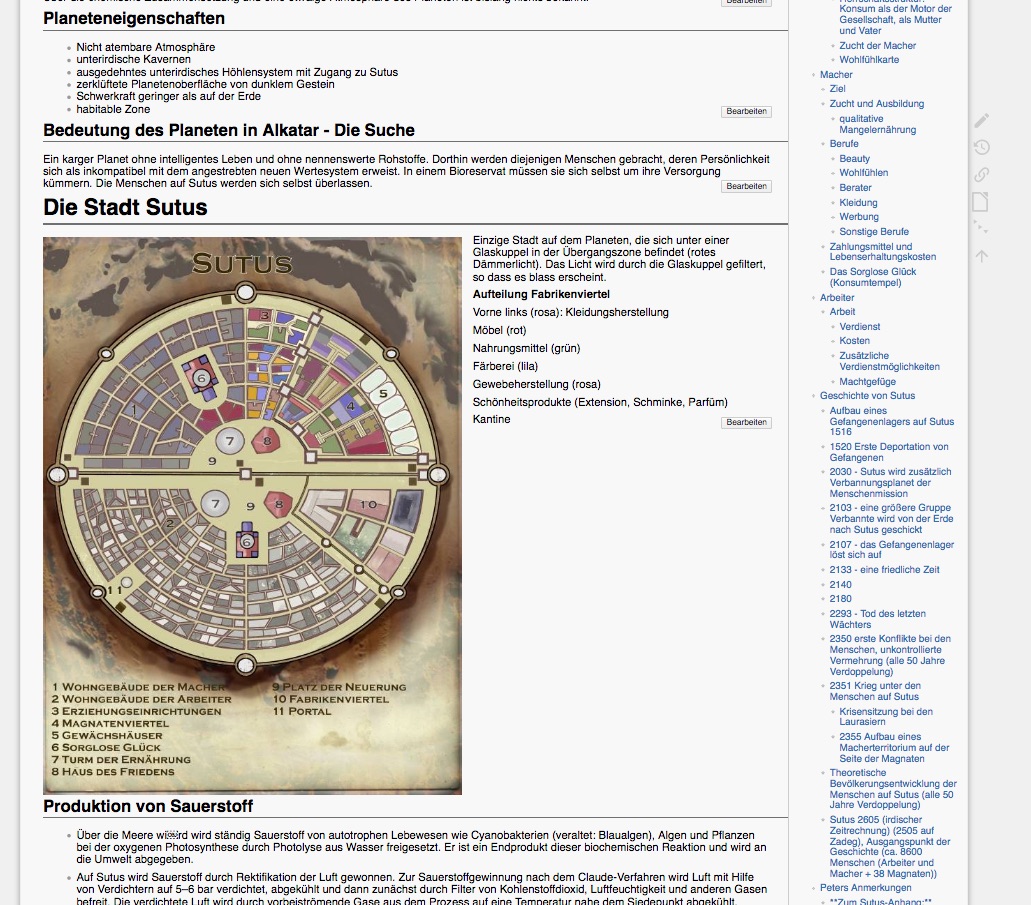The width and height of the screenshot is (1031, 905).
Task: Open '2103 - eine größere Gruppe Verbannte' link
Action: (x=890, y=518)
